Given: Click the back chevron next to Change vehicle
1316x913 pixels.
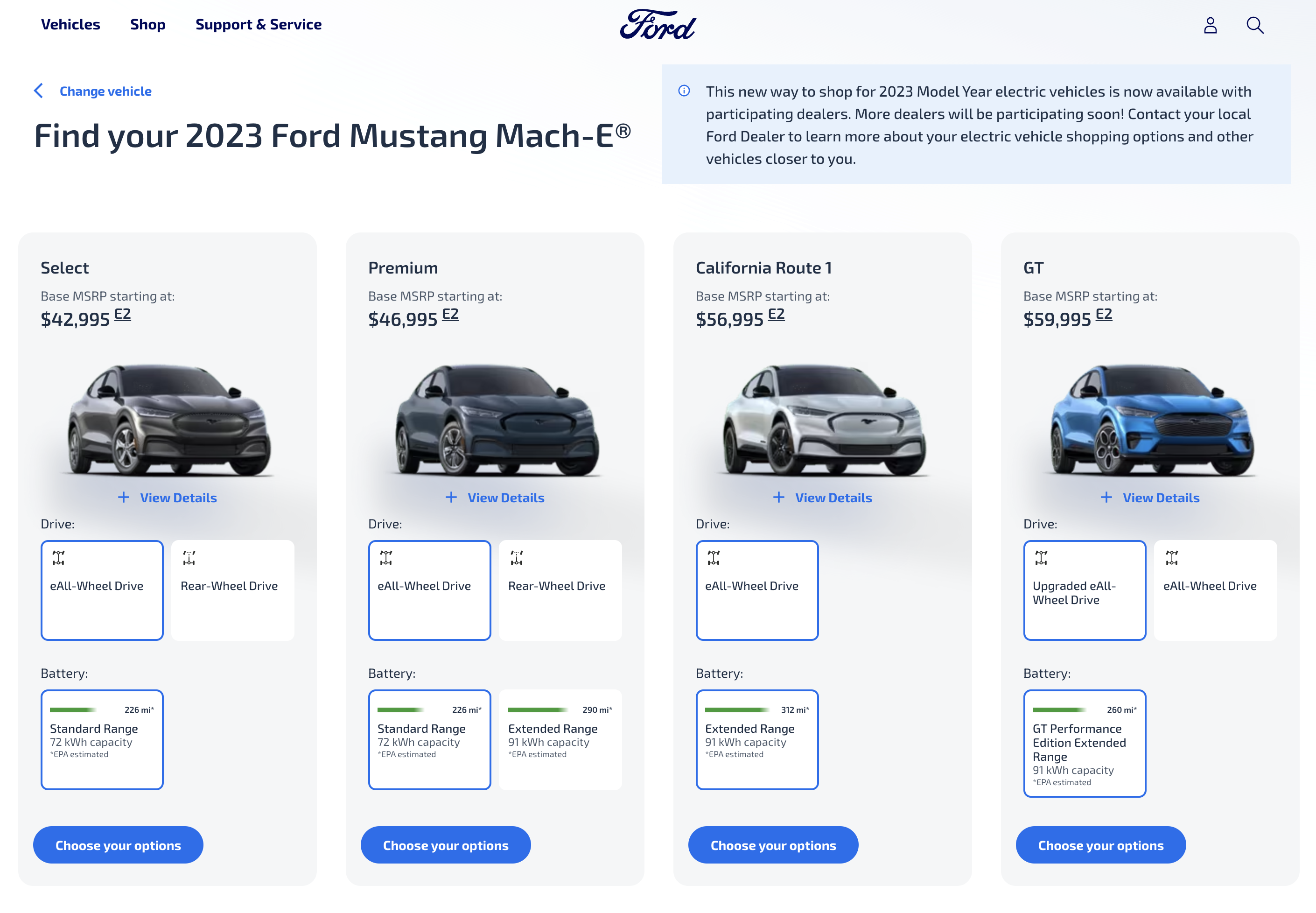Looking at the screenshot, I should pyautogui.click(x=38, y=91).
